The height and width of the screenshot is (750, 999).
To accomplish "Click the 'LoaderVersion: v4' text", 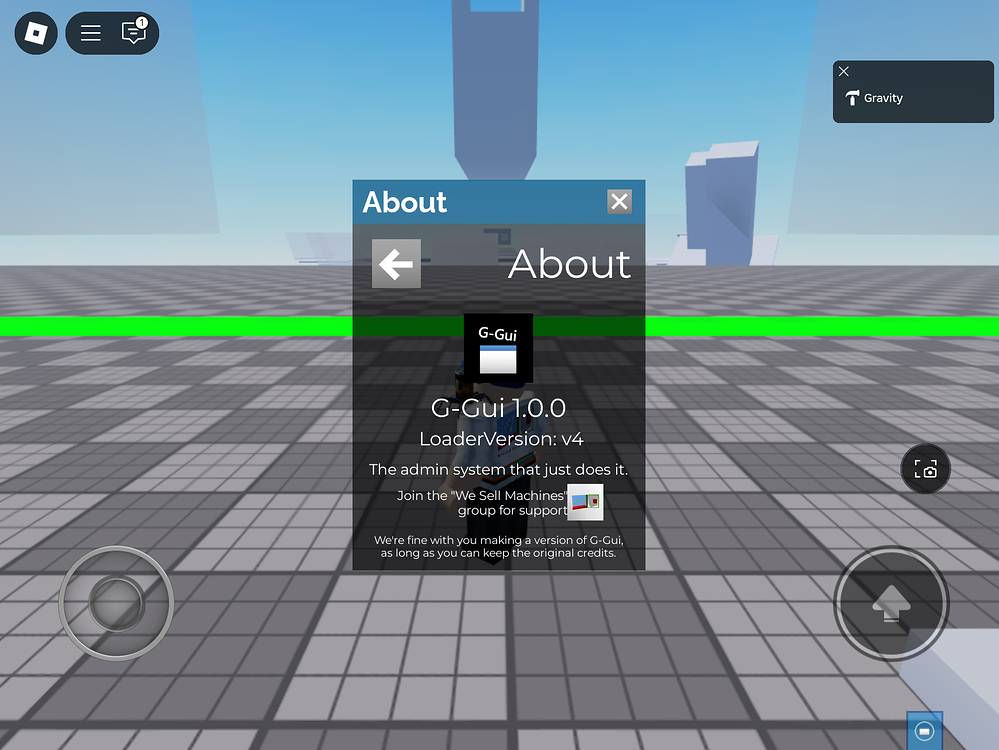I will [x=501, y=439].
